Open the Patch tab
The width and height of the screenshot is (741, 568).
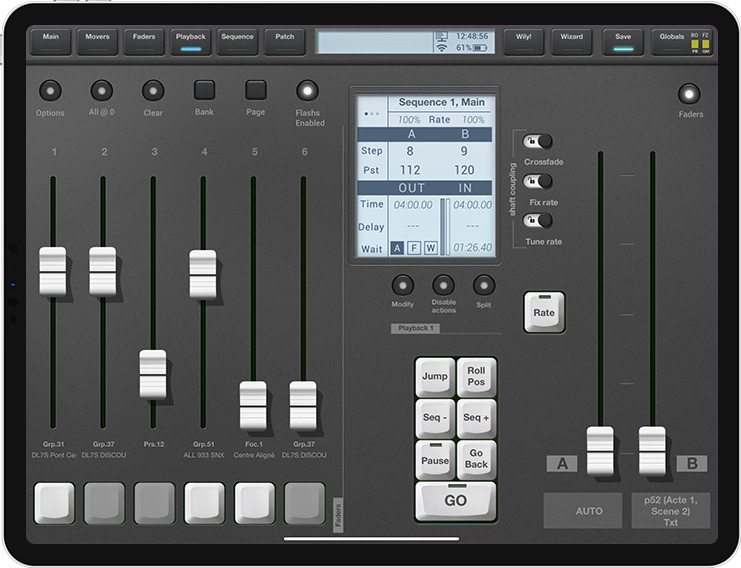coord(284,42)
